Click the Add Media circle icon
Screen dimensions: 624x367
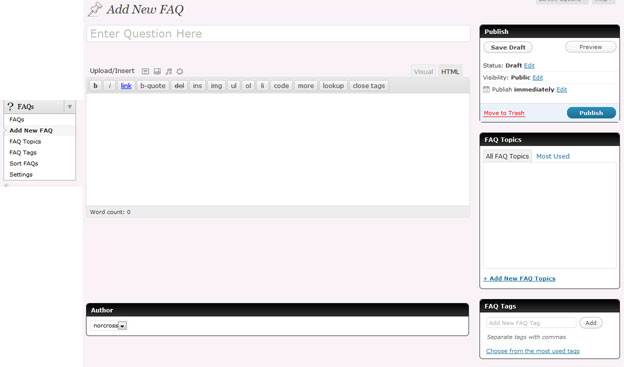[x=180, y=71]
